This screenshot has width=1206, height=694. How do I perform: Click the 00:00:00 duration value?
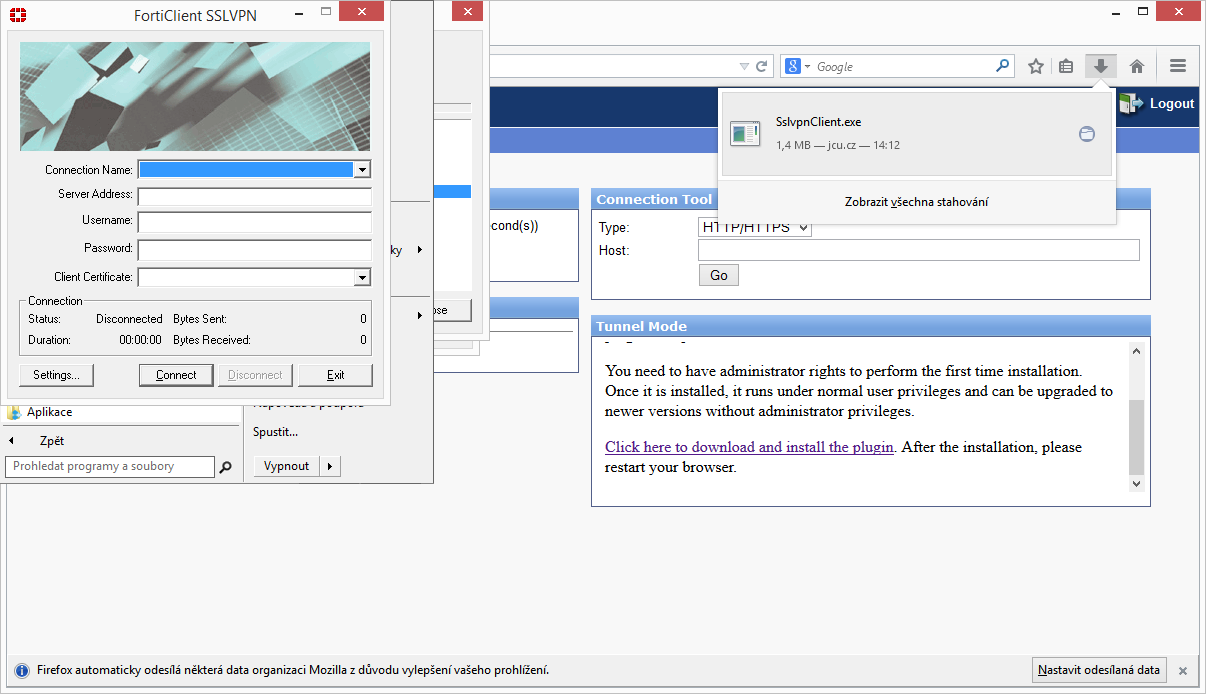(x=141, y=340)
